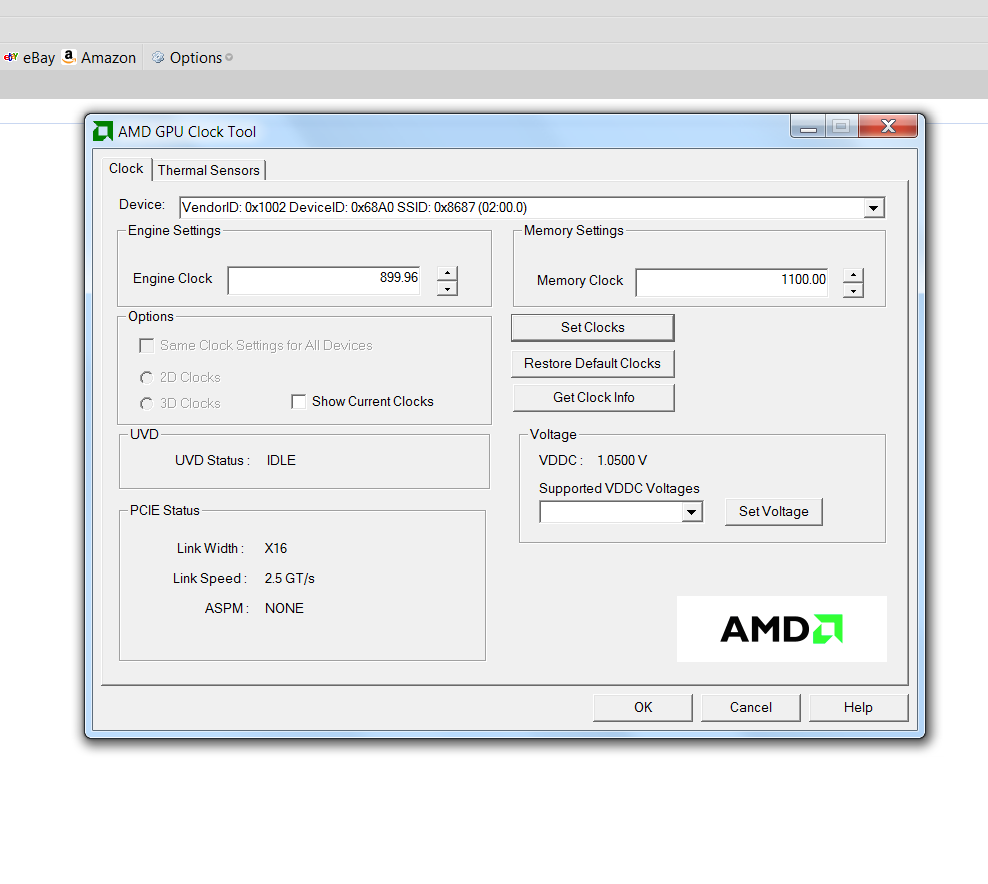Decrease Memory Clock with the down arrow
The image size is (988, 884).
click(x=853, y=290)
